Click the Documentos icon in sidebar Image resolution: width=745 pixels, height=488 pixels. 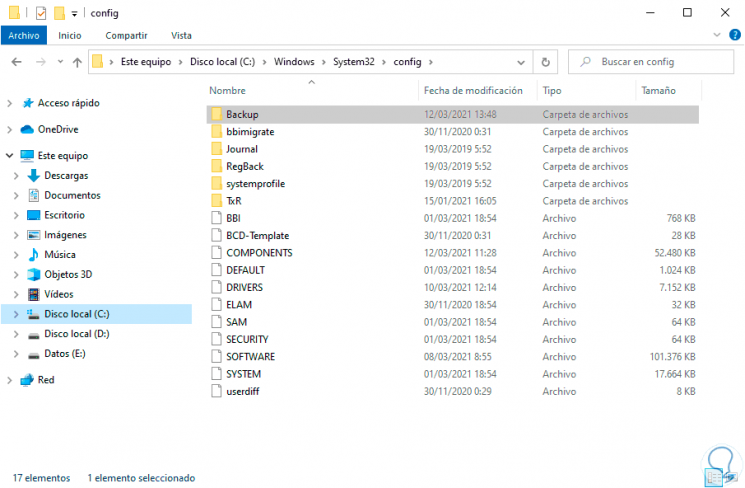(33, 195)
